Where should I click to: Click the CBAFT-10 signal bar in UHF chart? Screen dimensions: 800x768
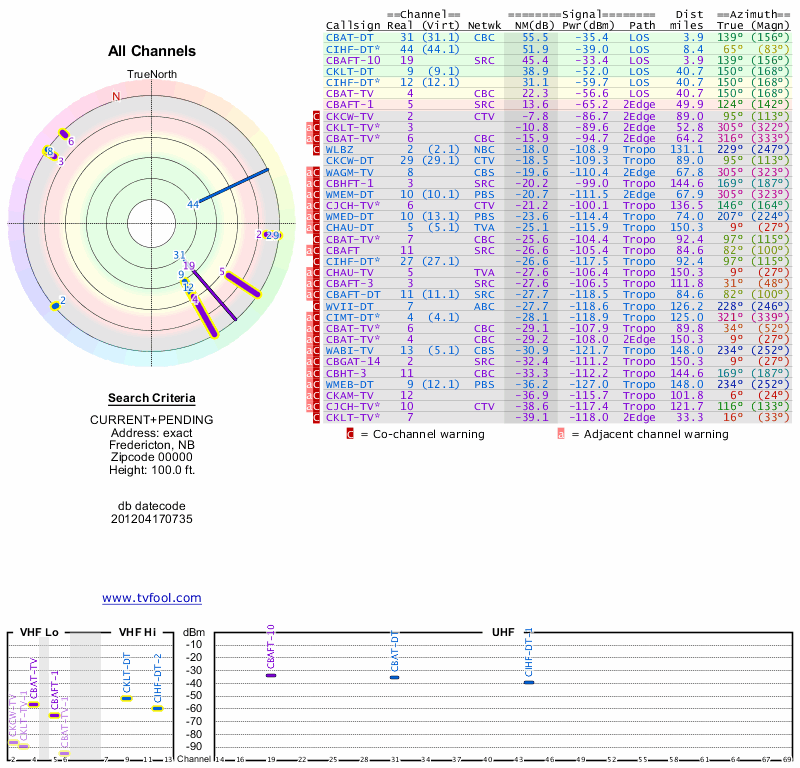(x=271, y=676)
